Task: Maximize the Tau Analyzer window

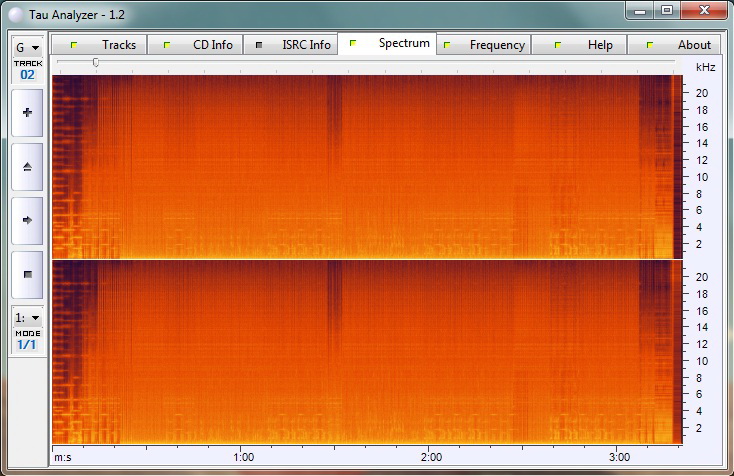Action: [x=667, y=11]
